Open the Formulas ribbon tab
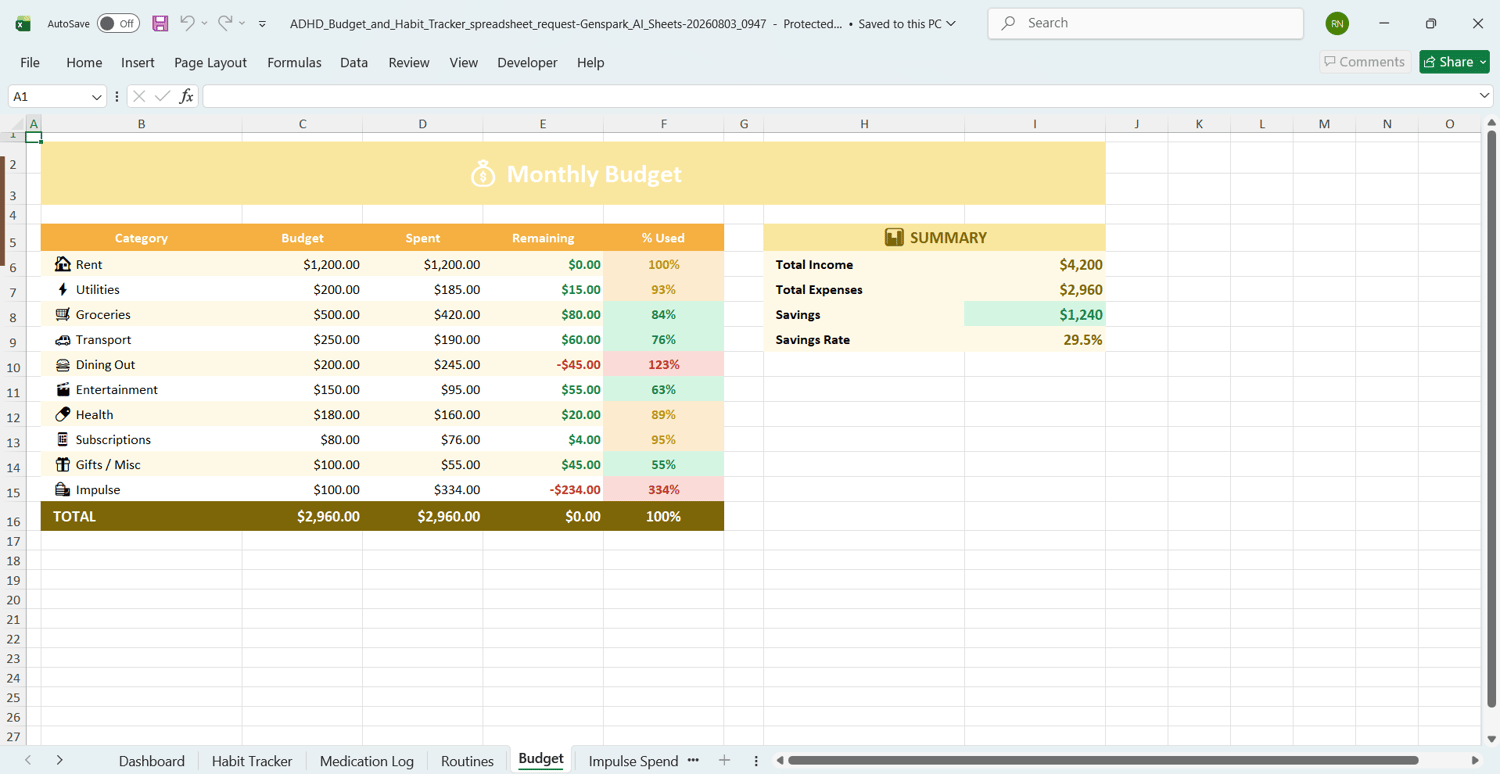The height and width of the screenshot is (774, 1500). point(294,62)
